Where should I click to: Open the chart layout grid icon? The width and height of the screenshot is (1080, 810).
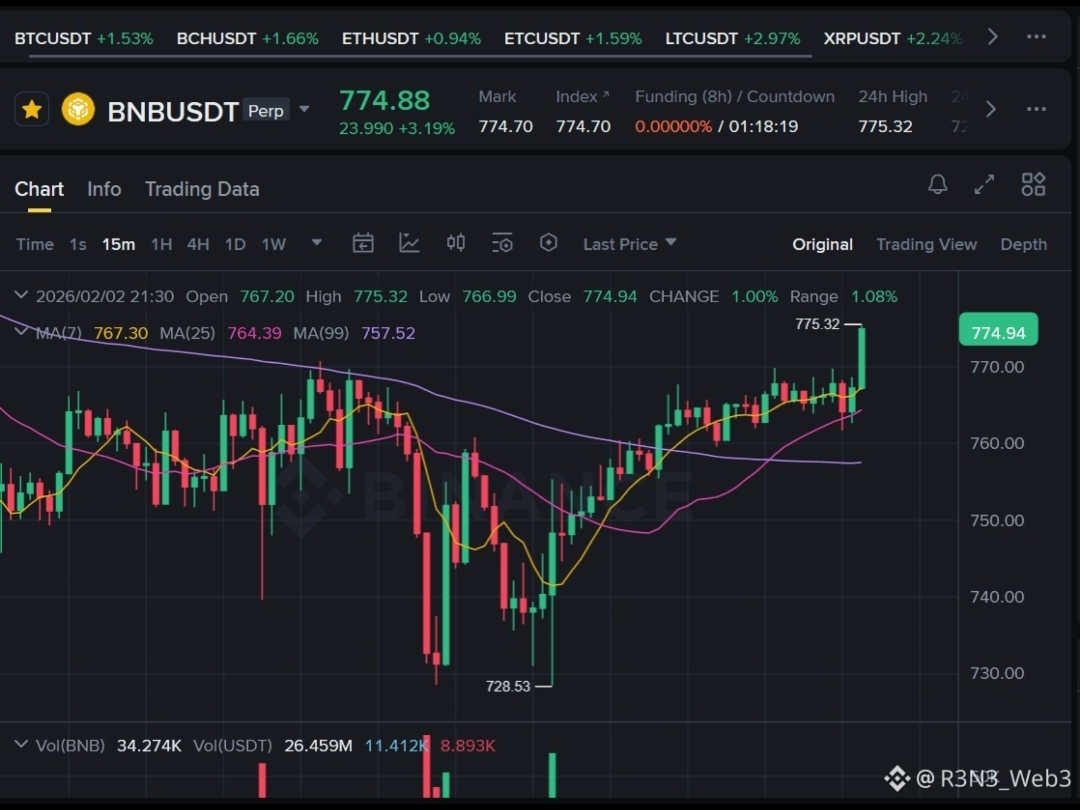(x=1033, y=185)
